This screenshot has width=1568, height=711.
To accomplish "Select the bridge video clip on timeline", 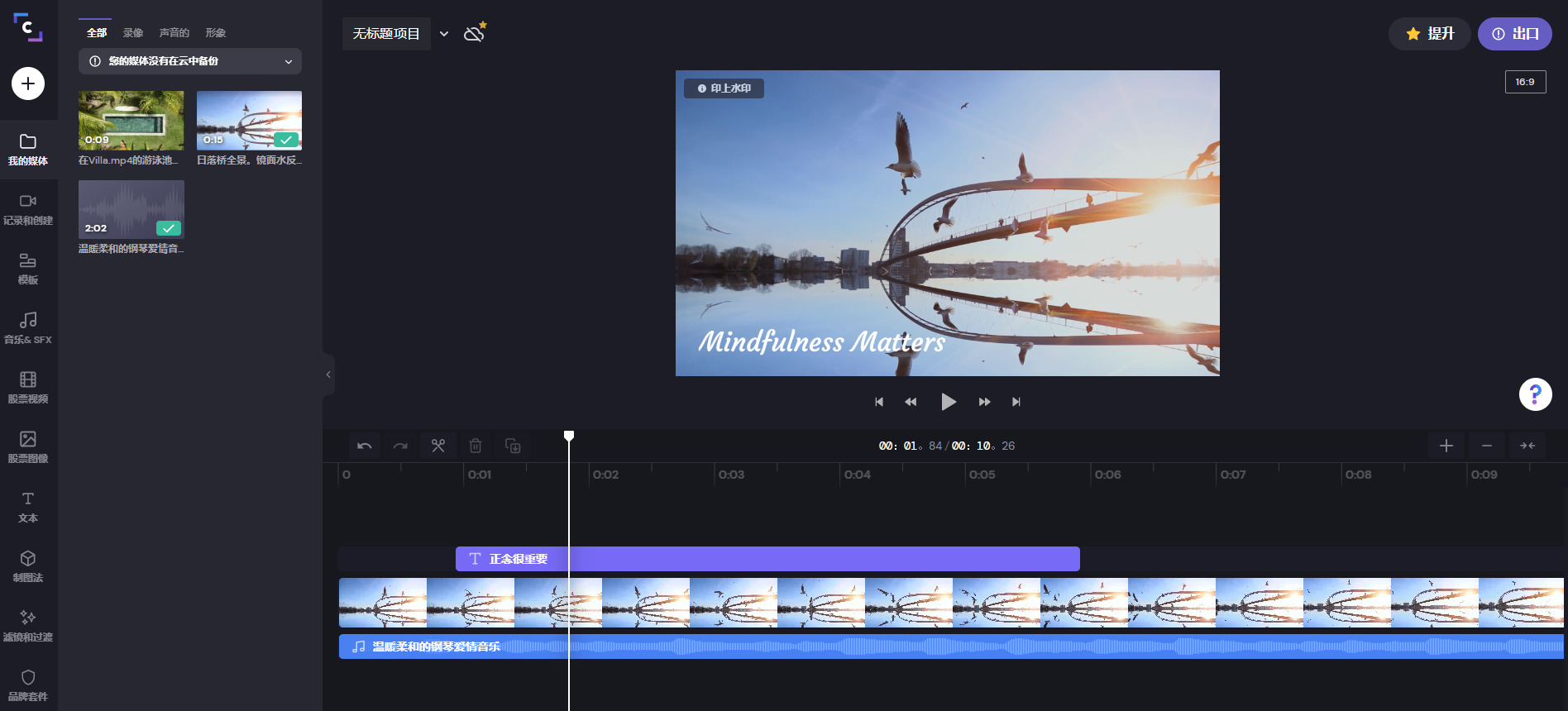I will [x=951, y=603].
